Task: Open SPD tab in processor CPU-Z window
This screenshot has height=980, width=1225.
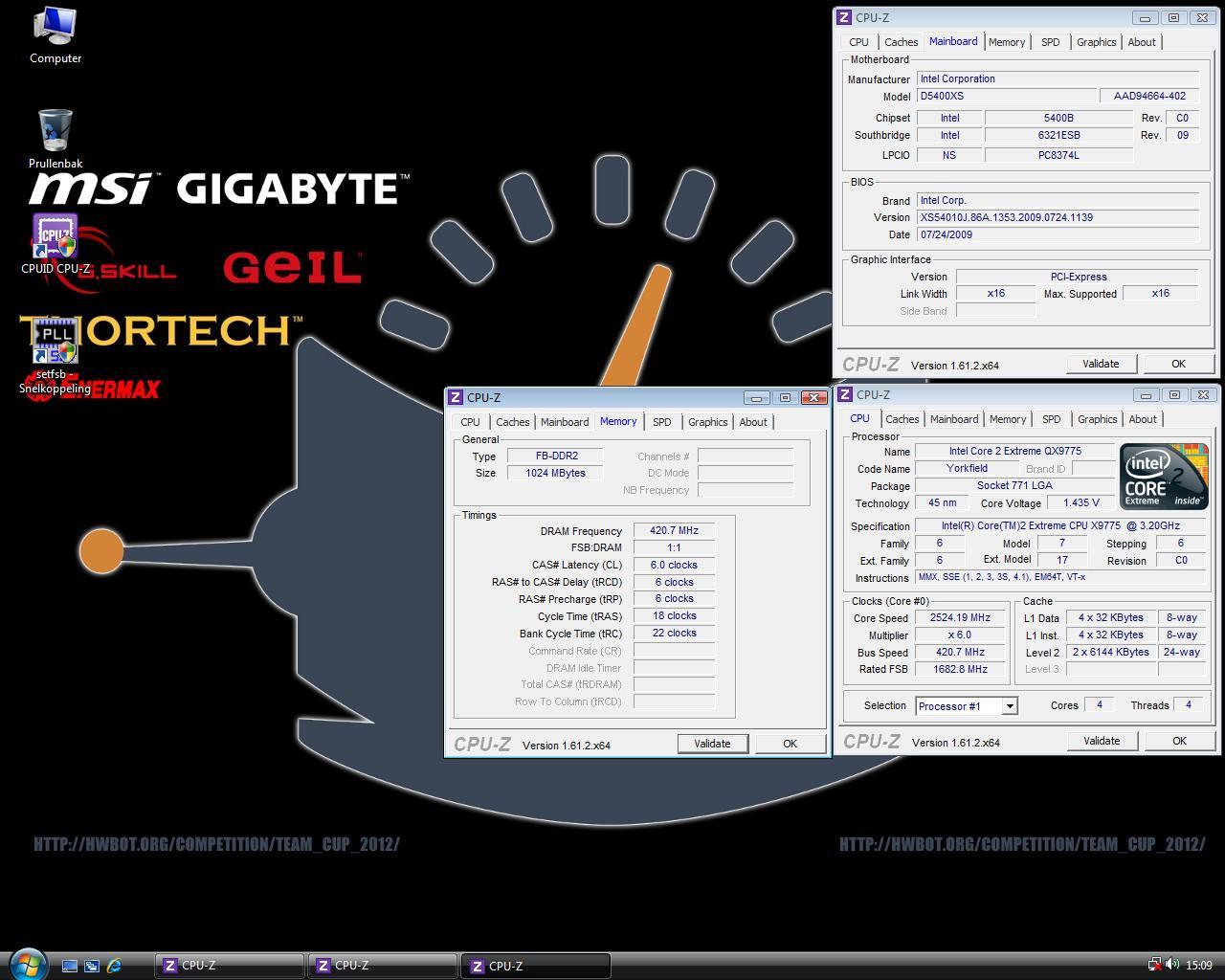Action: (1051, 419)
